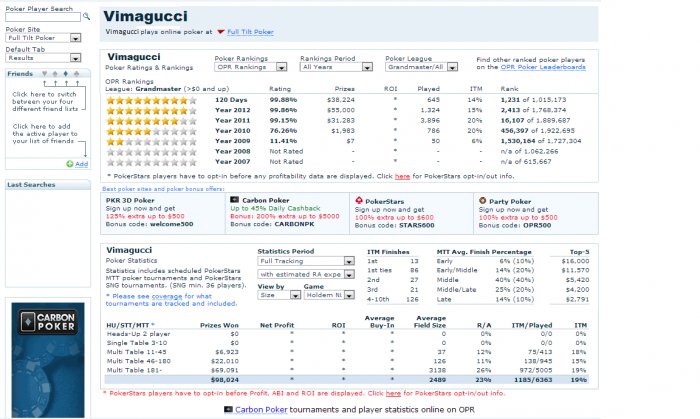This screenshot has width=700, height=419.
Task: Click the 'Rating' column header
Action: (280, 89)
